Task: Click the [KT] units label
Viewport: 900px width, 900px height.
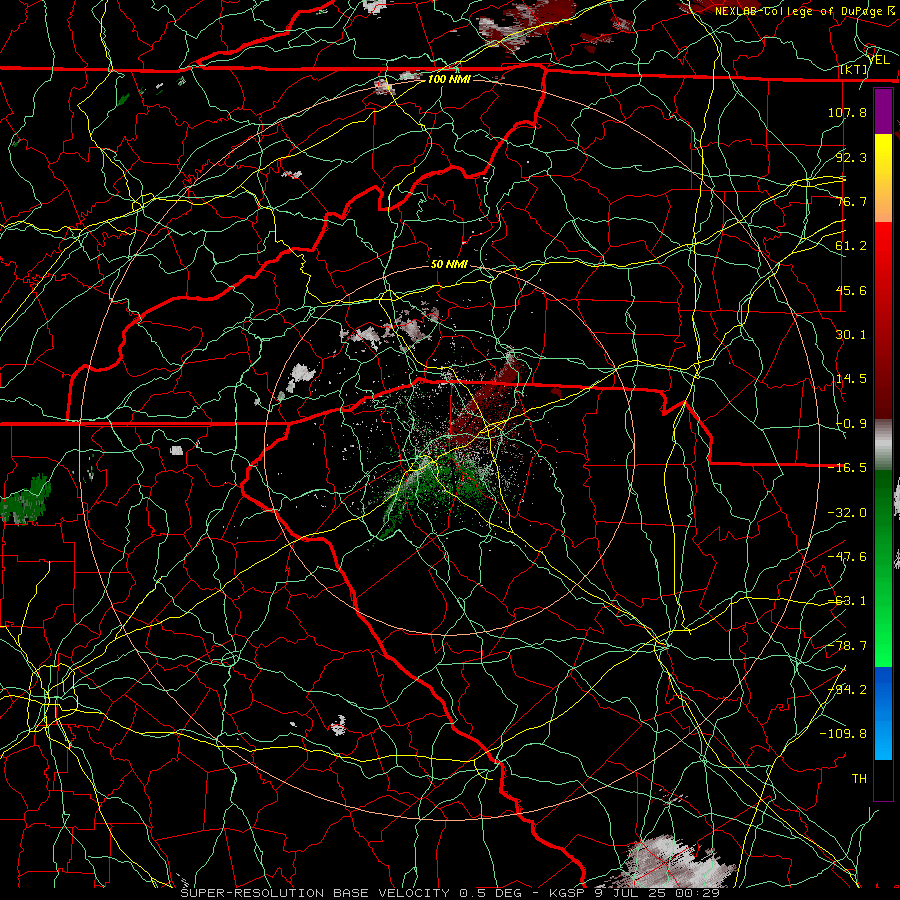Action: [854, 69]
